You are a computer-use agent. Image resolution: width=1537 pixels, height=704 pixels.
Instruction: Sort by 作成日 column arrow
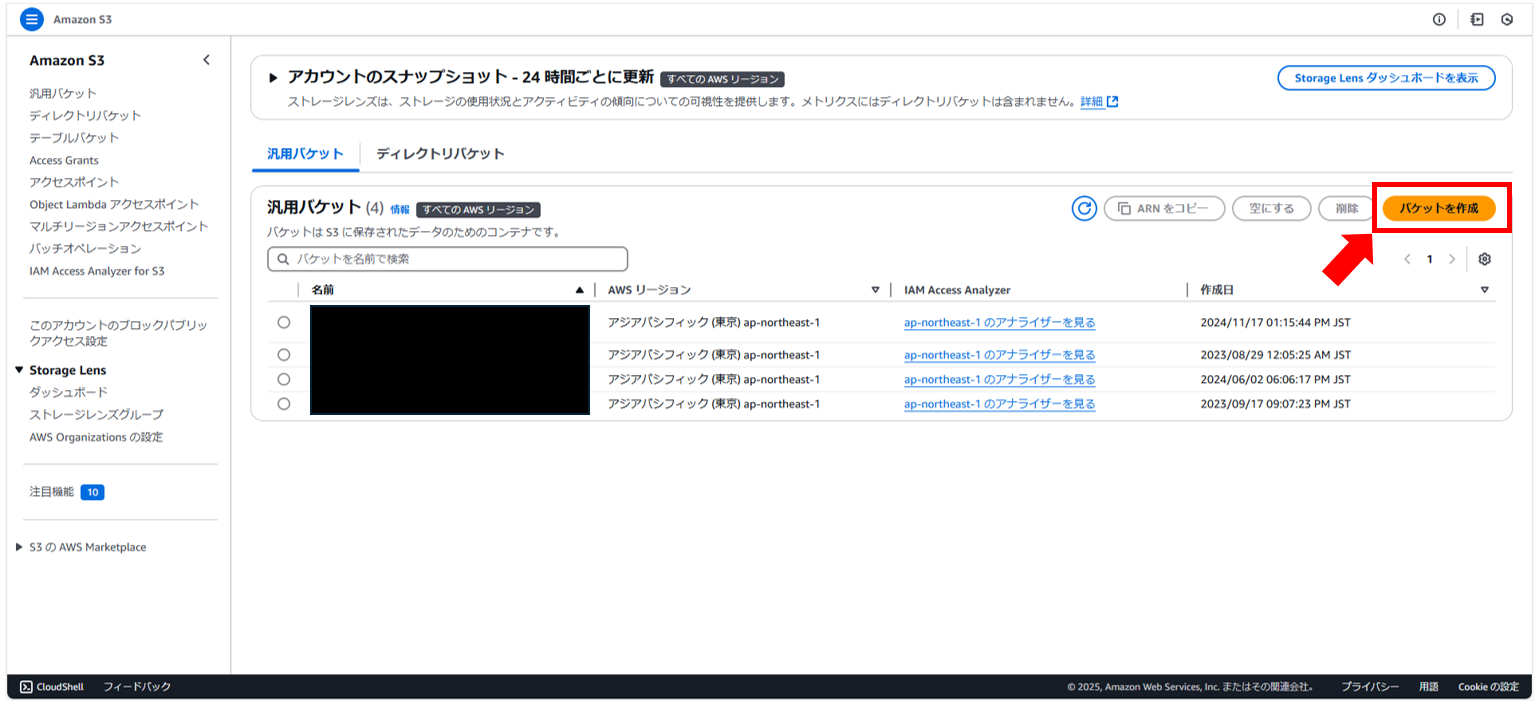pyautogui.click(x=1484, y=290)
